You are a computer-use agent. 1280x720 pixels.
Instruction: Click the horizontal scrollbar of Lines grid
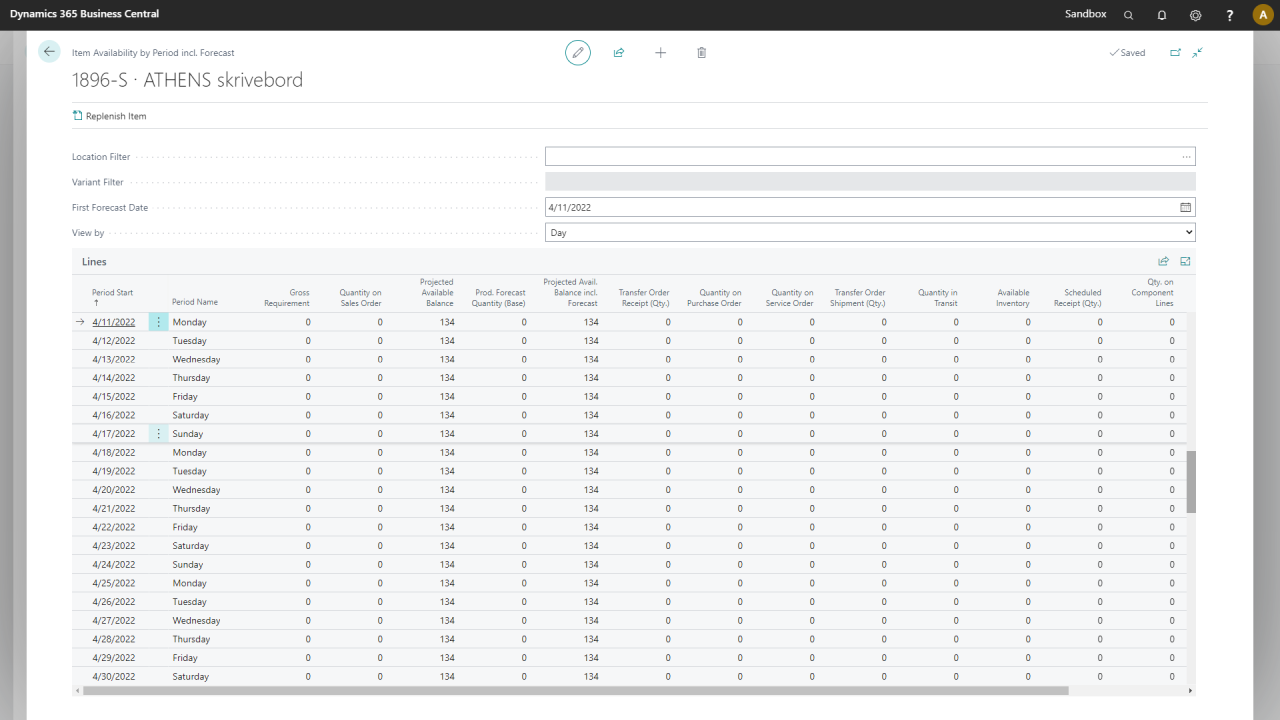pyautogui.click(x=574, y=691)
